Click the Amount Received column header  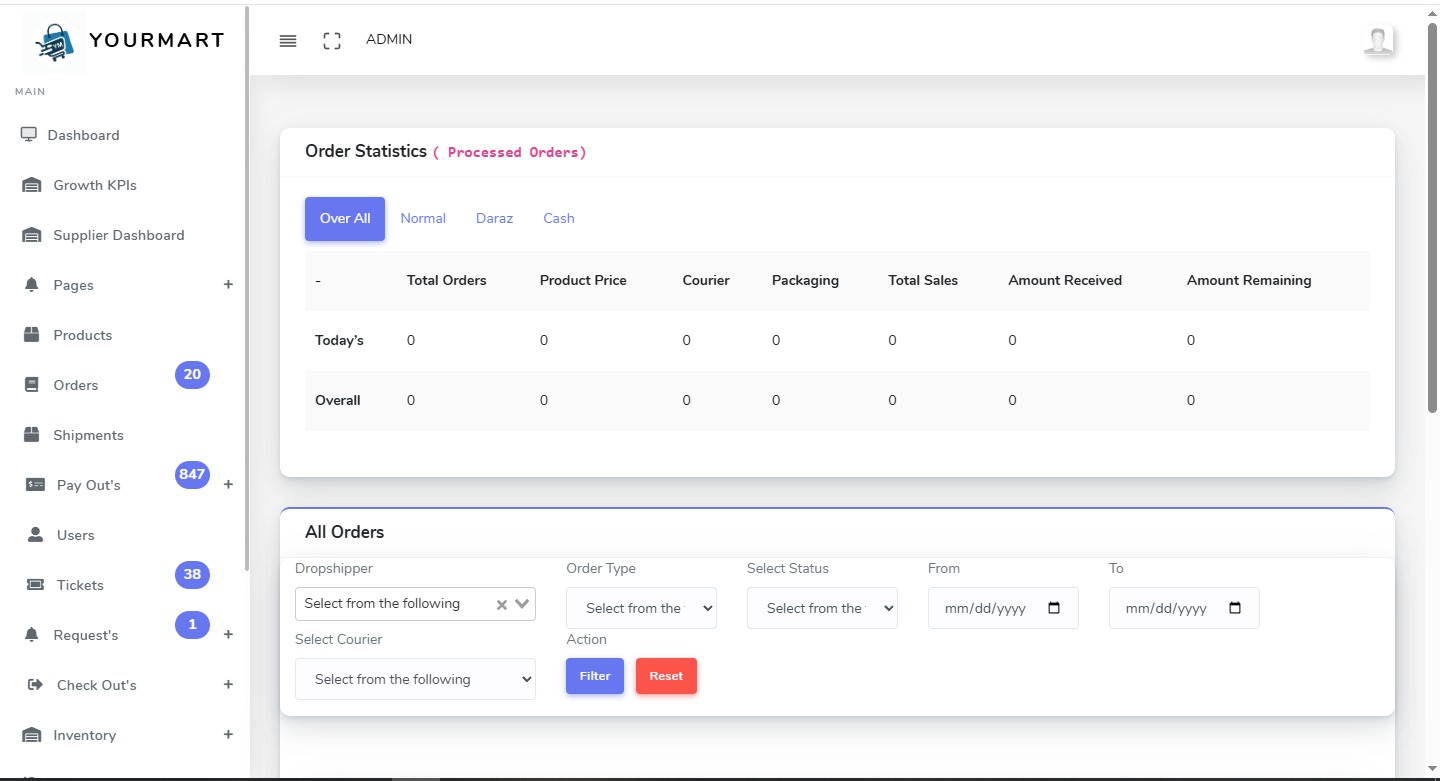[1065, 280]
